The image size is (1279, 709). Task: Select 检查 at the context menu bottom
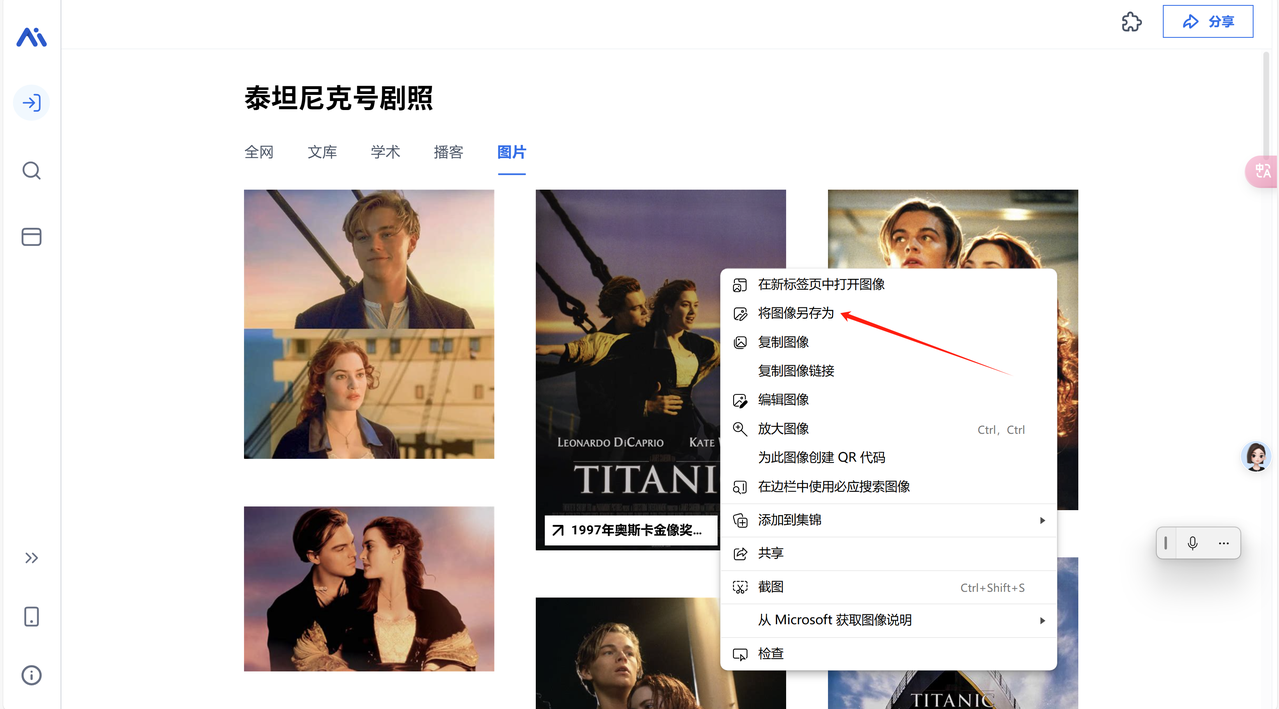coord(888,654)
